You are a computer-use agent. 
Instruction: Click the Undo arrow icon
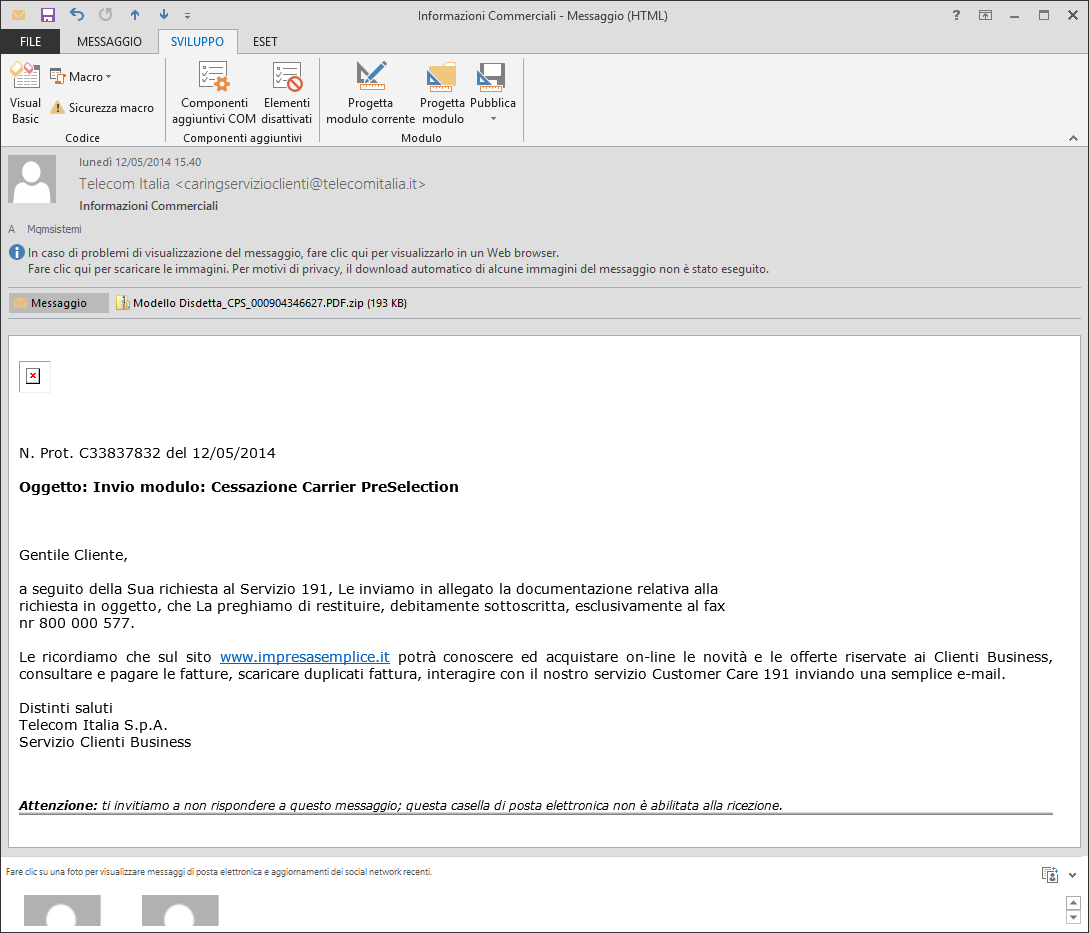coord(77,15)
